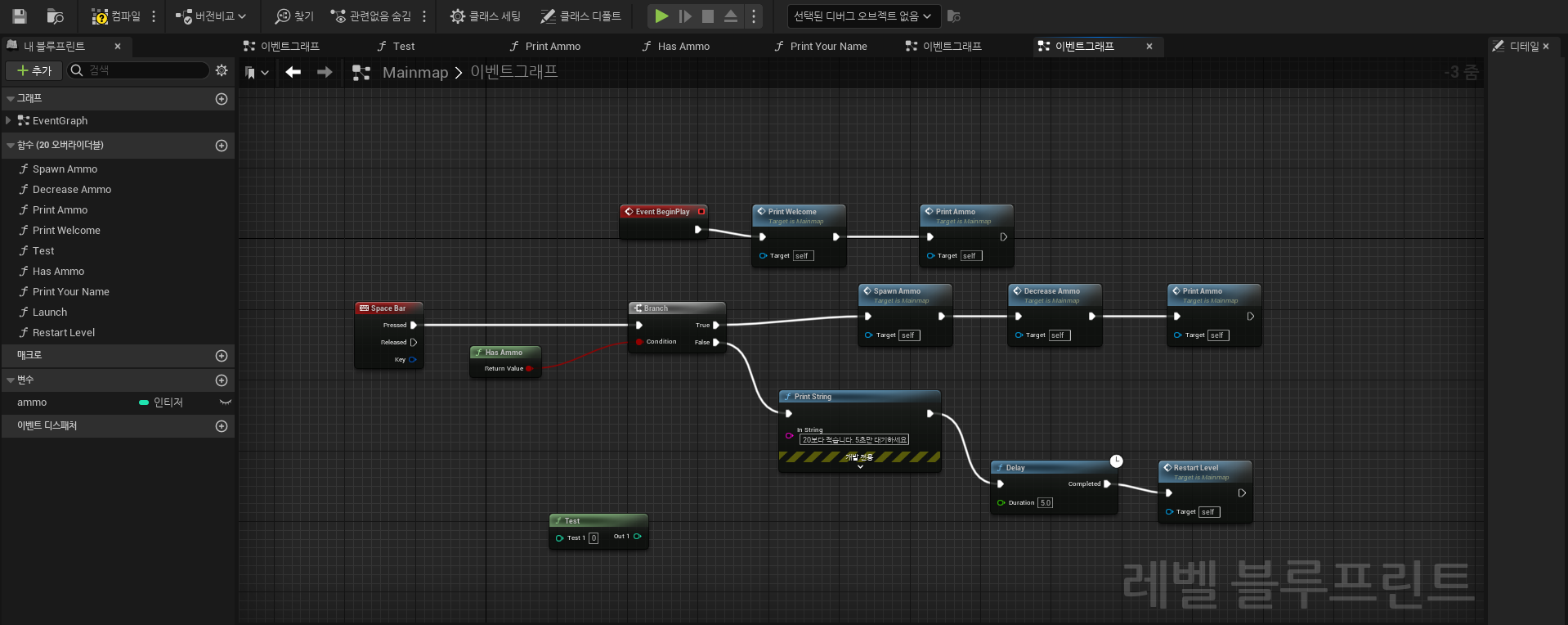Add a new macro with plus icon

[x=222, y=355]
